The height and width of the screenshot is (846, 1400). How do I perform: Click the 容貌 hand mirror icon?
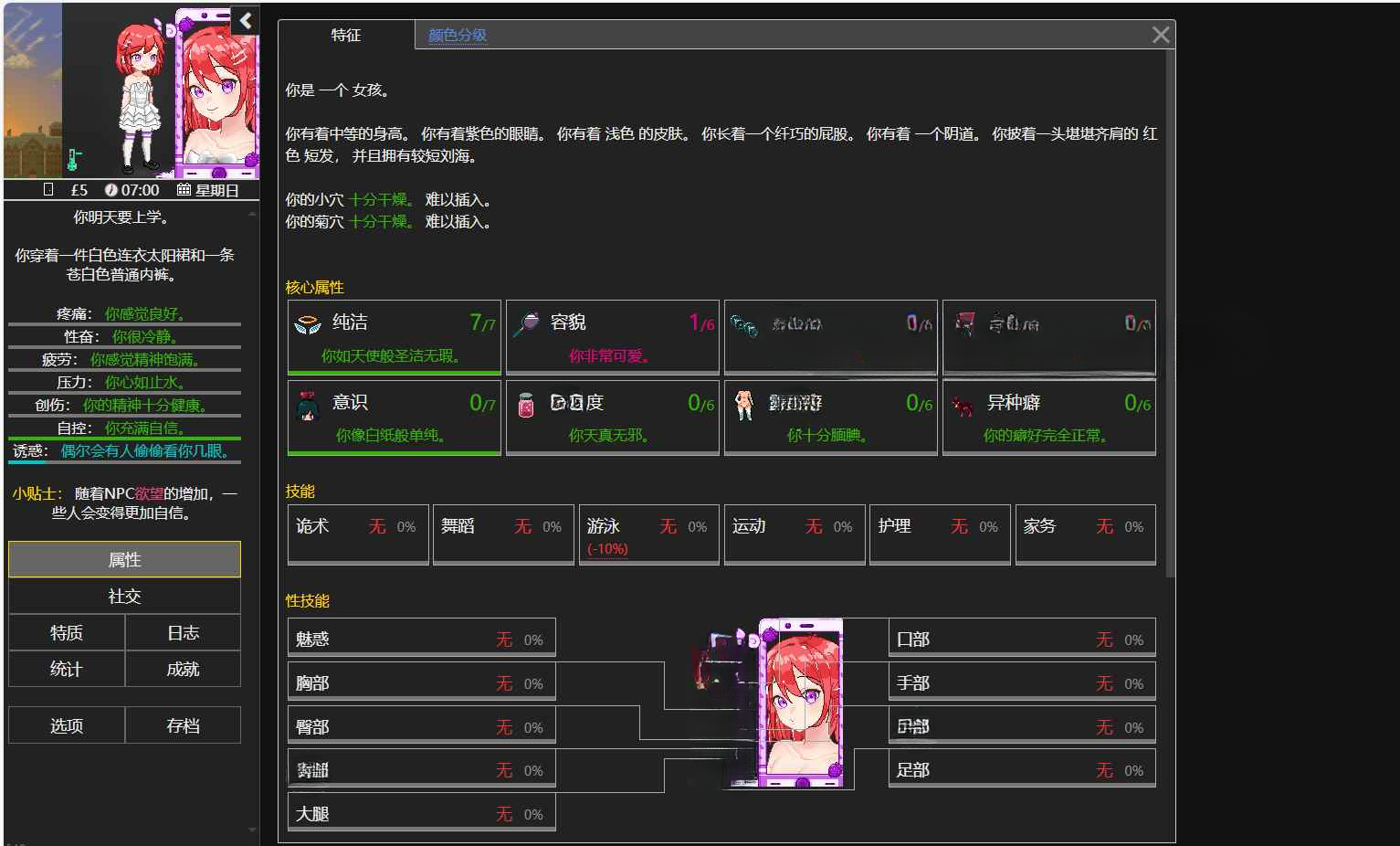[x=526, y=323]
